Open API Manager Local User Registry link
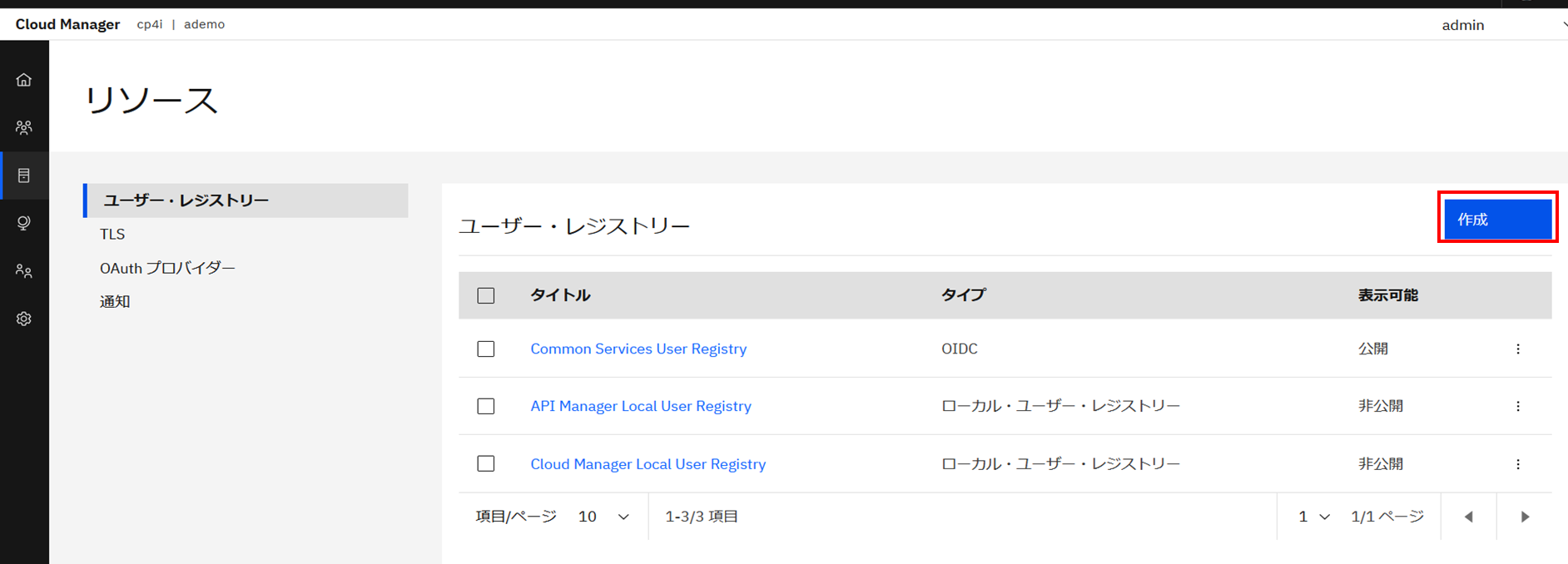1568x564 pixels. coord(641,406)
